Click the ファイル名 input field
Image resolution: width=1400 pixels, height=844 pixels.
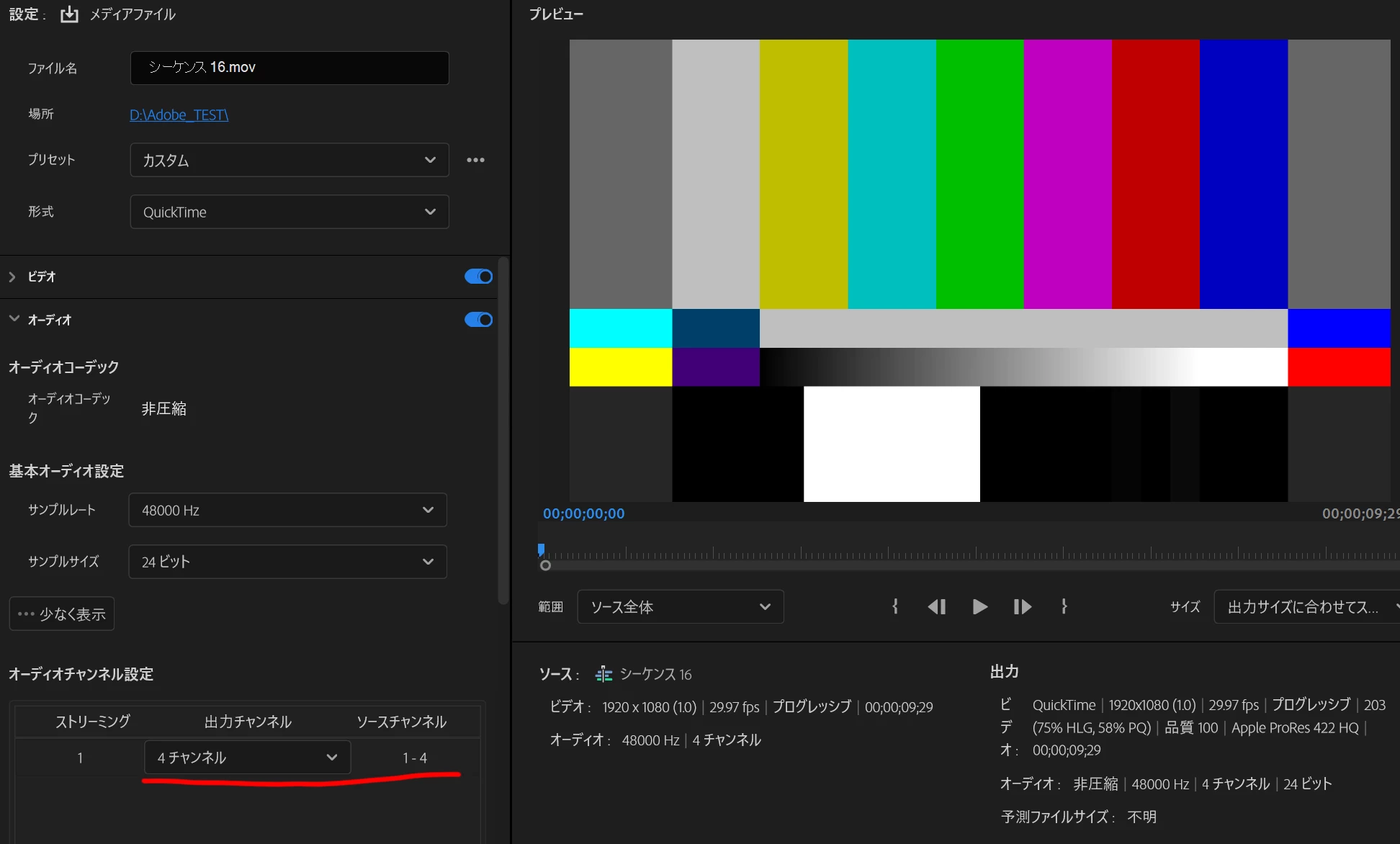tap(289, 68)
